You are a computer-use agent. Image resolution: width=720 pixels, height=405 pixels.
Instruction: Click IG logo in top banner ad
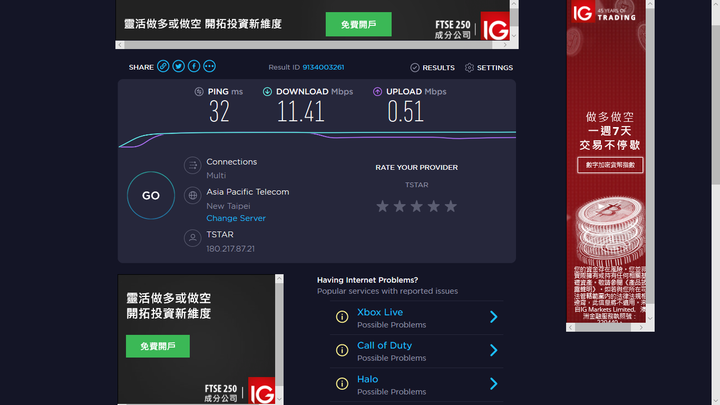[495, 26]
